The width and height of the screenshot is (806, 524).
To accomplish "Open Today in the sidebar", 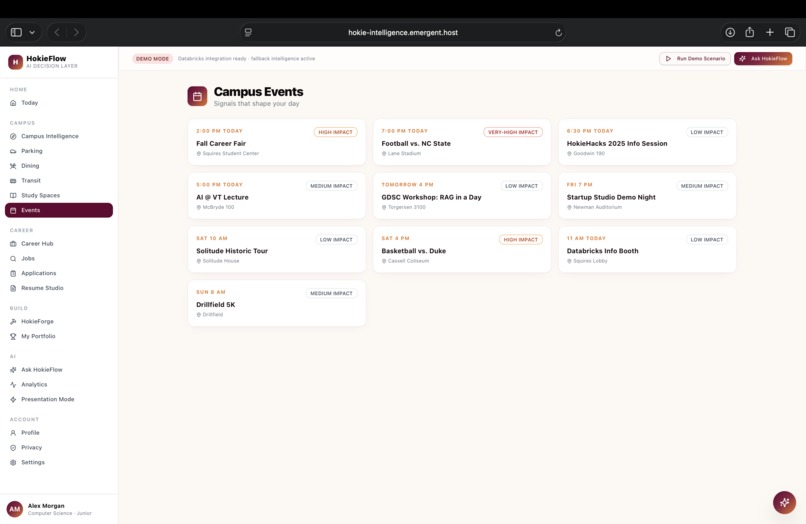I will [59, 103].
